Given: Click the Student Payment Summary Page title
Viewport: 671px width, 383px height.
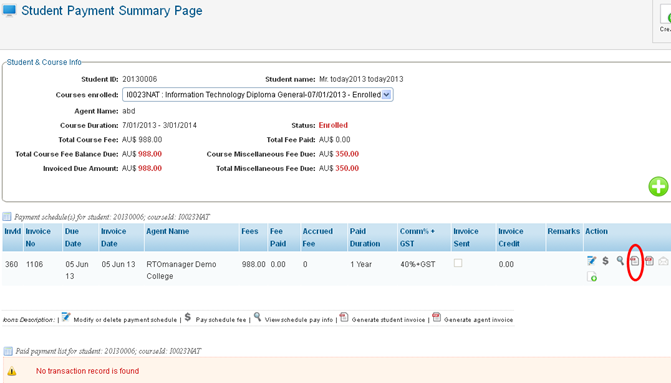Looking at the screenshot, I should 112,11.
